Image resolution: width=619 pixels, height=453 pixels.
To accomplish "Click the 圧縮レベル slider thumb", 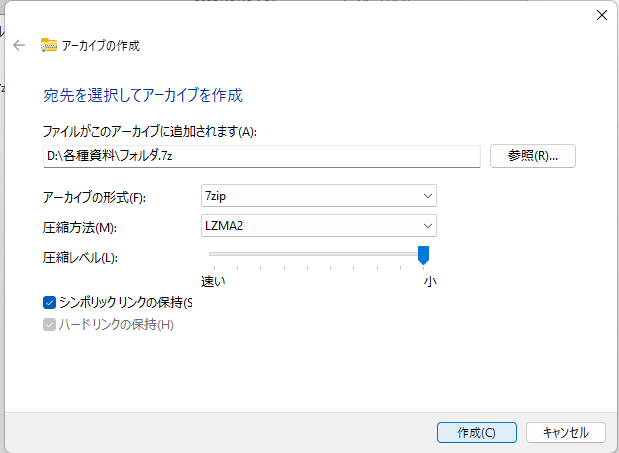I will pos(423,256).
